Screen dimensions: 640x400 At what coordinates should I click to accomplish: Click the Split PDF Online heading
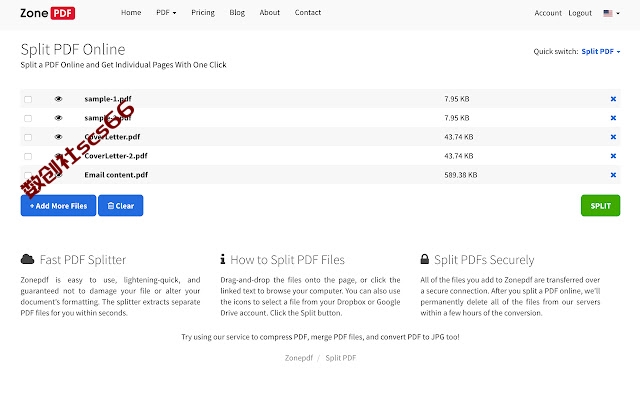(73, 49)
